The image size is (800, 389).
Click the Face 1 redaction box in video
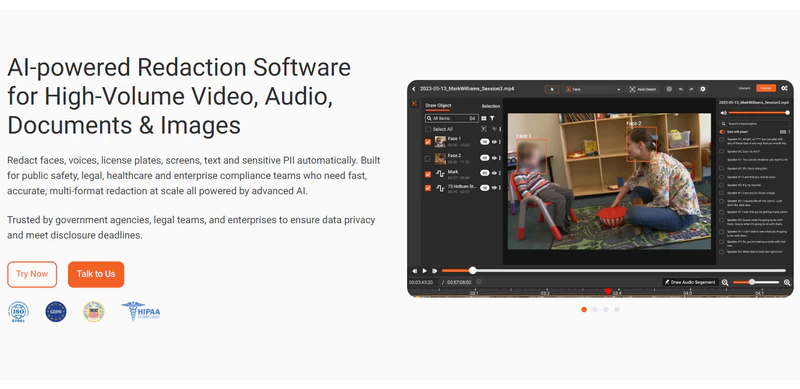[532, 156]
